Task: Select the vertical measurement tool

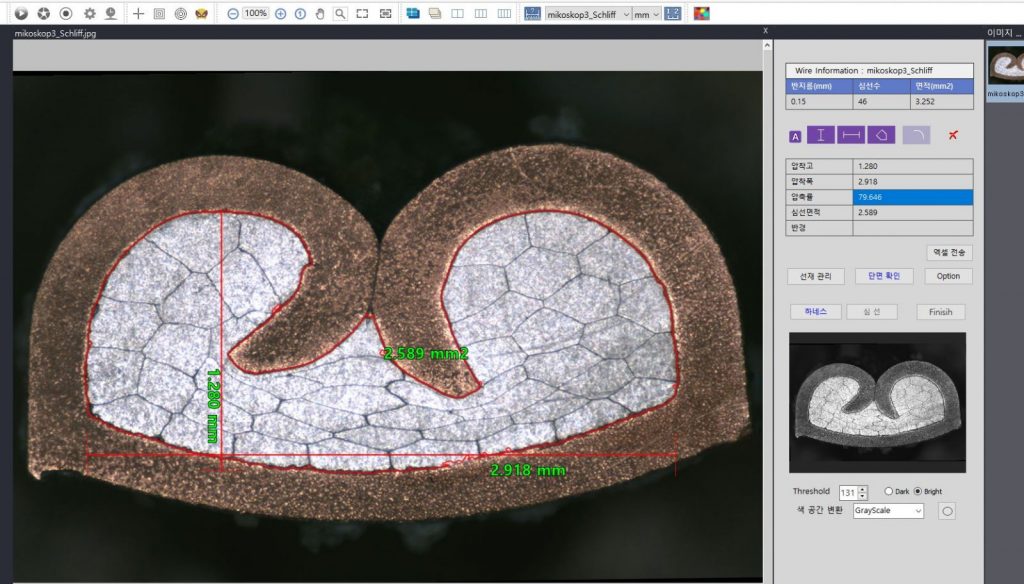Action: (820, 134)
